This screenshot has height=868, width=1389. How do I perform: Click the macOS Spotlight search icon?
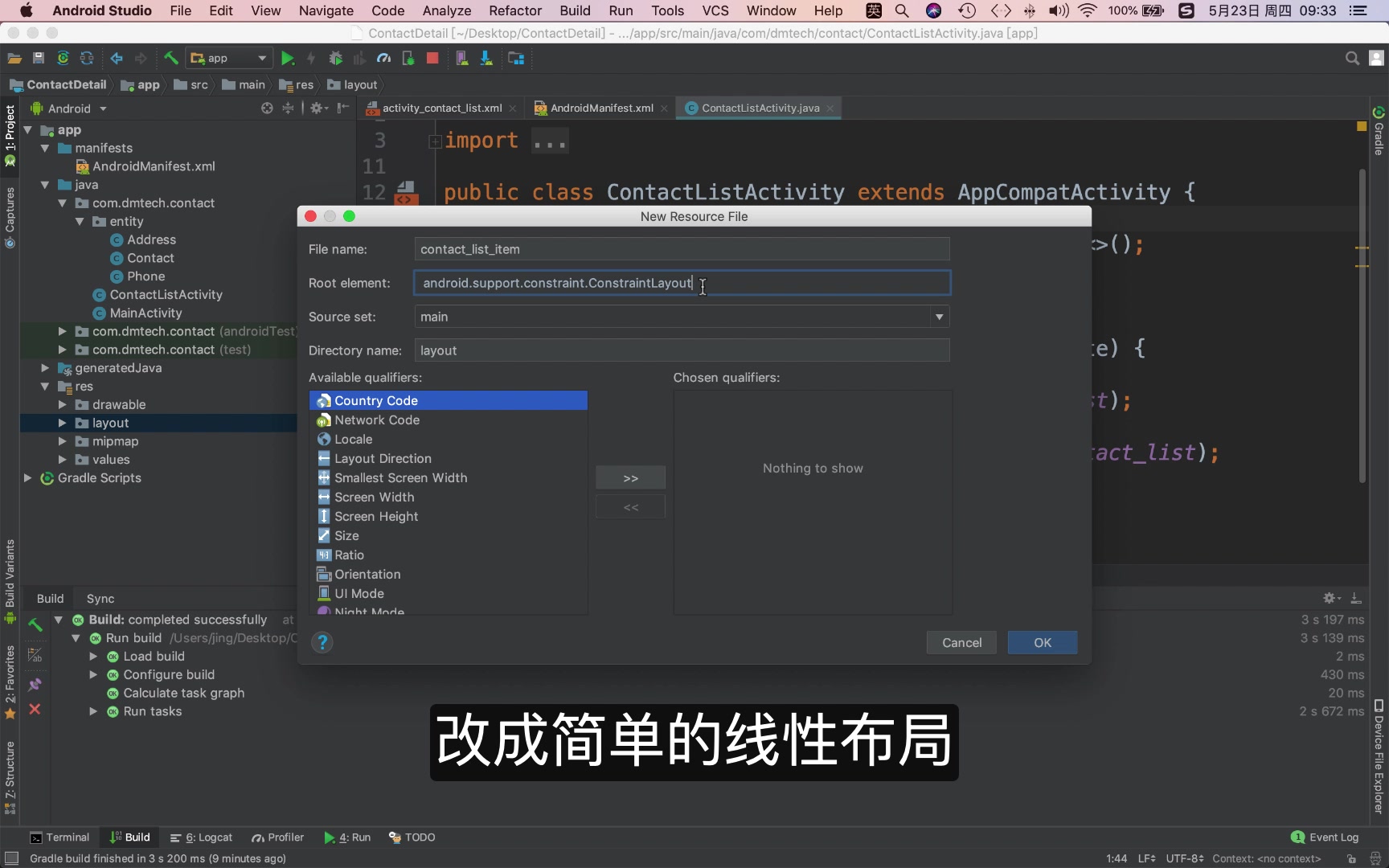pos(902,10)
